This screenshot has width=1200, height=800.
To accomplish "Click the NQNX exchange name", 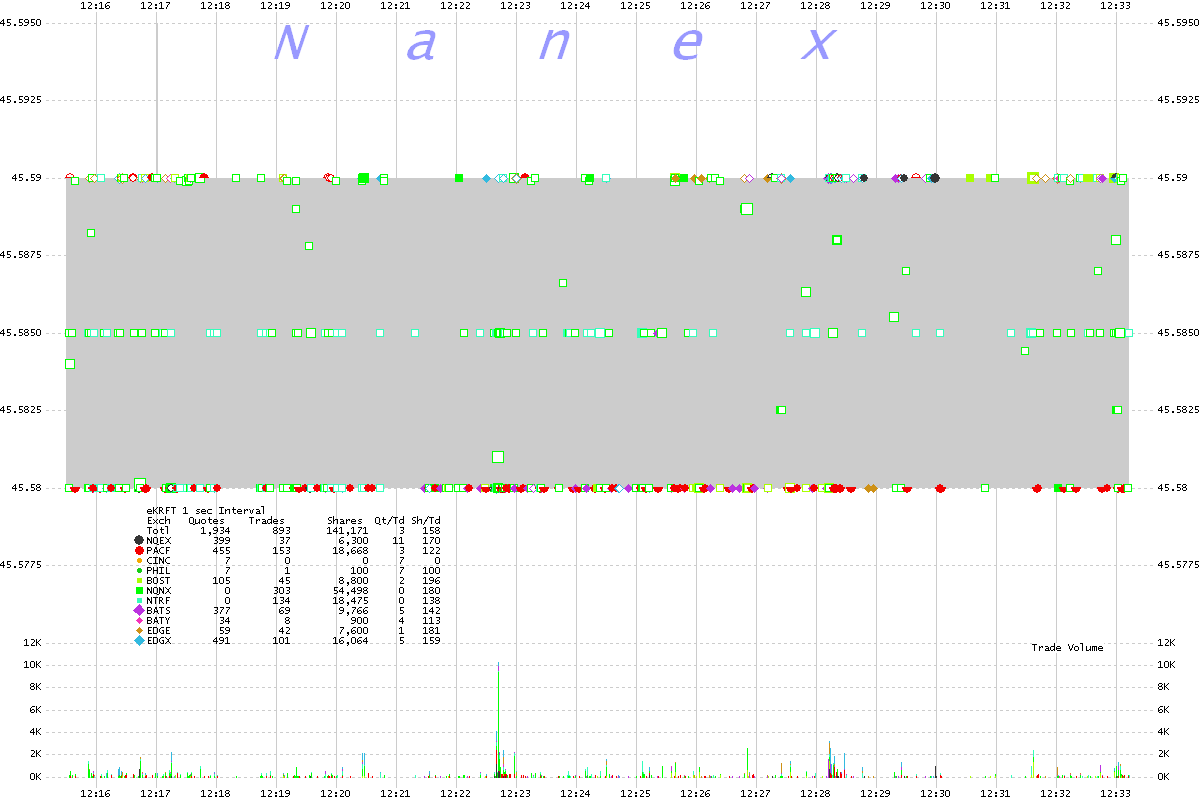I will coord(158,591).
